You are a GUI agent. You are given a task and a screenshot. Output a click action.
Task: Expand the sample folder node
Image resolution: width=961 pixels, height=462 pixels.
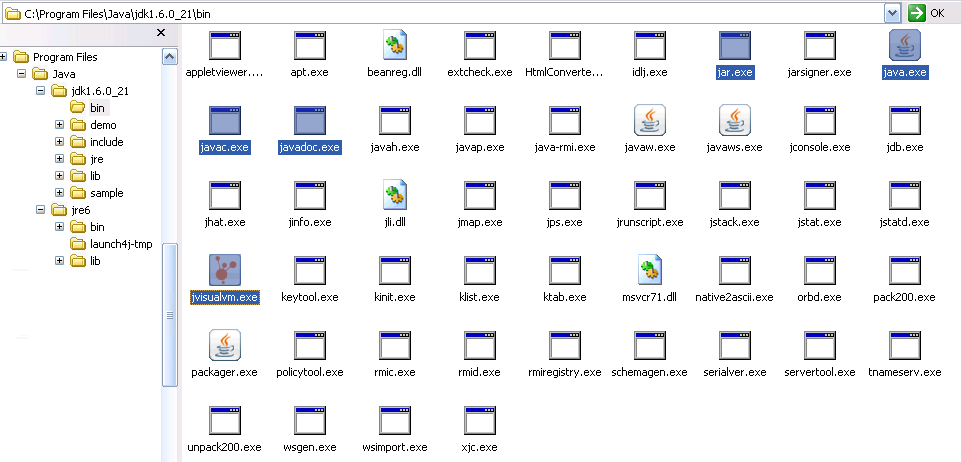(59, 192)
